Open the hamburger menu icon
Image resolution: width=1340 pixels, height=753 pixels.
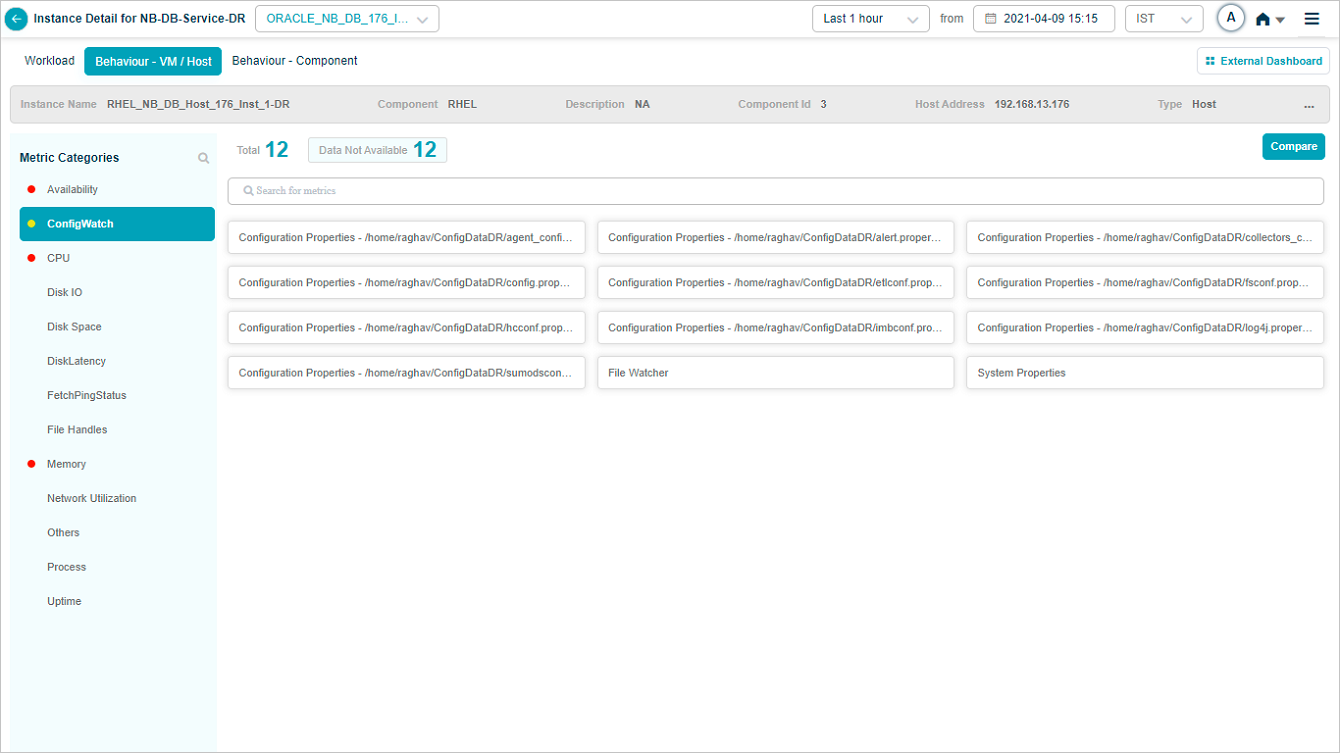pos(1311,19)
